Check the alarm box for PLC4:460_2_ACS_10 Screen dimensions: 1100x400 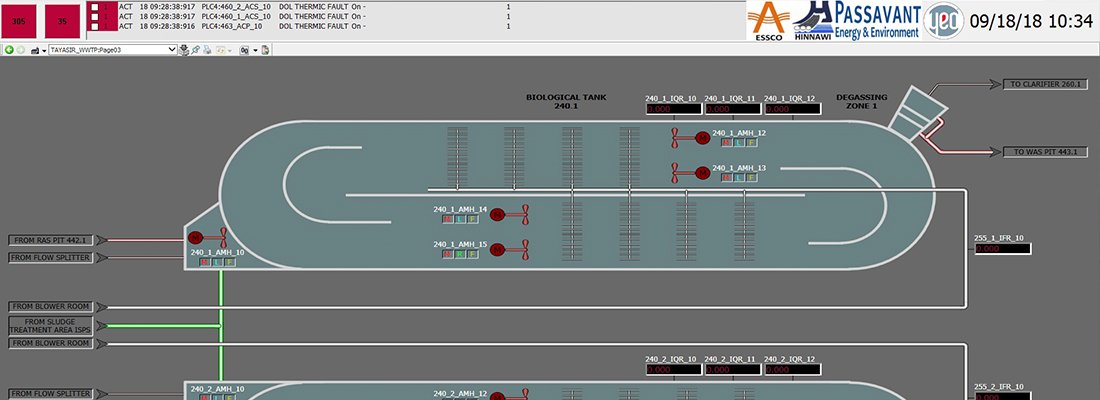click(94, 6)
